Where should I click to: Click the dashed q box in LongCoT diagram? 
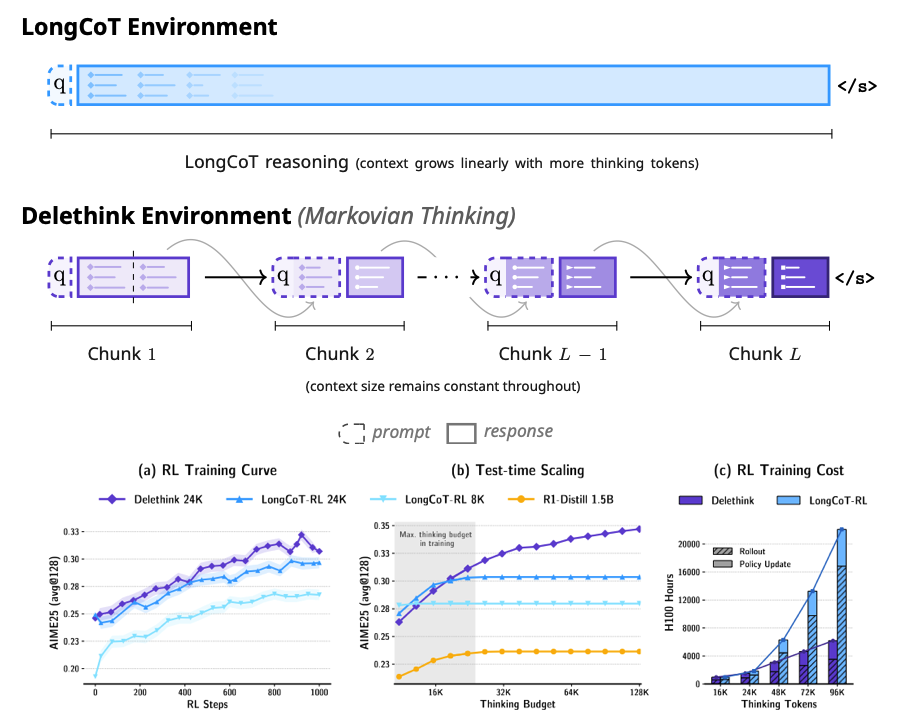click(x=60, y=85)
